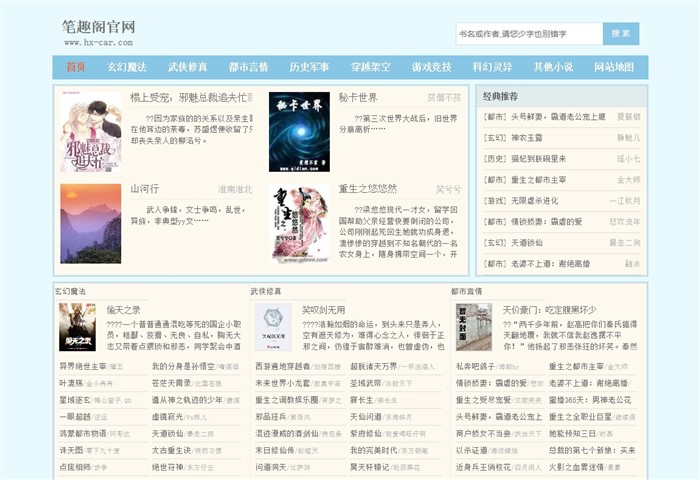Open 重生之调教娱乐圈 book link

tap(287, 400)
